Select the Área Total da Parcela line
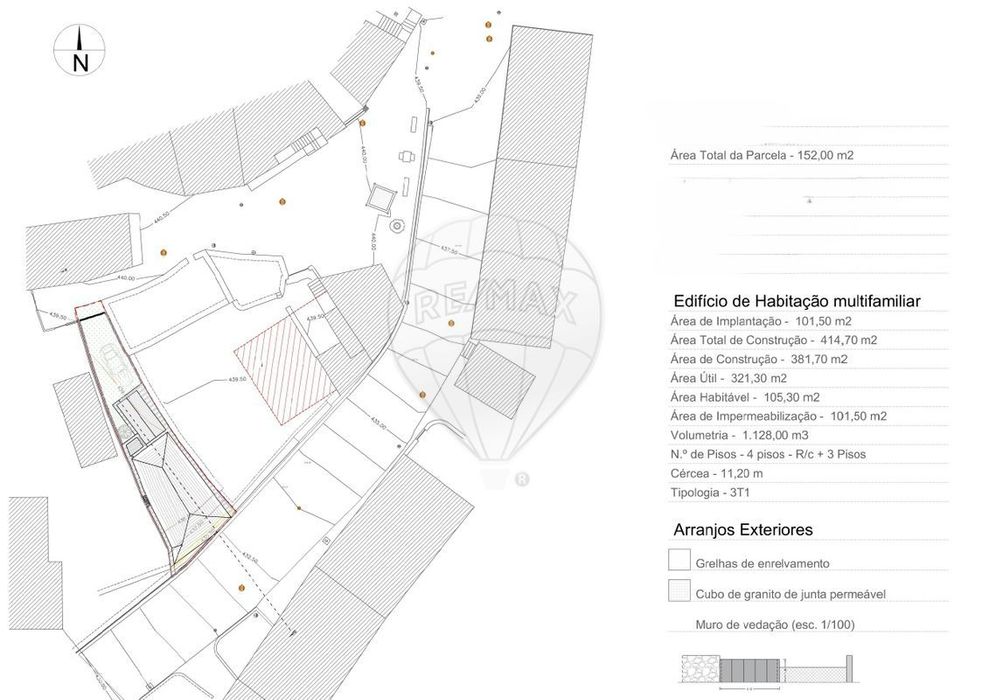Image resolution: width=989 pixels, height=700 pixels. [762, 155]
